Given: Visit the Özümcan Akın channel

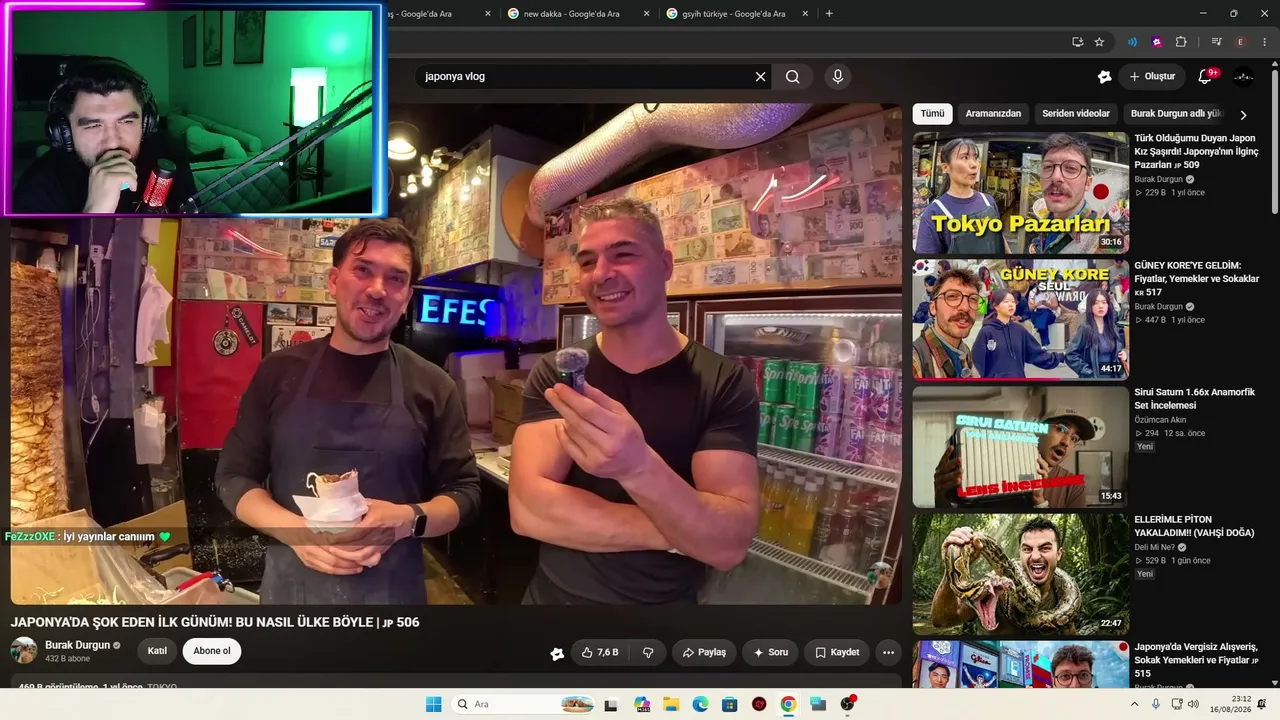Looking at the screenshot, I should point(1160,420).
